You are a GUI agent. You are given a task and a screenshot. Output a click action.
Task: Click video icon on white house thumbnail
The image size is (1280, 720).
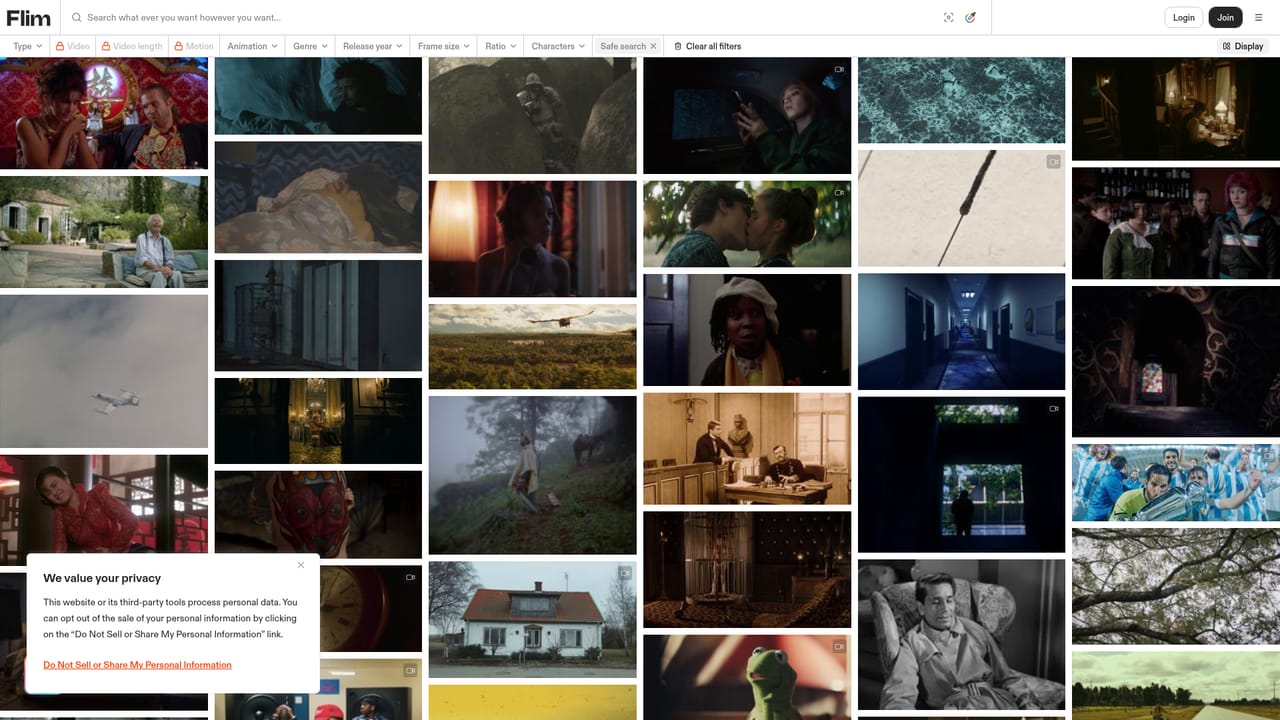pyautogui.click(x=625, y=573)
